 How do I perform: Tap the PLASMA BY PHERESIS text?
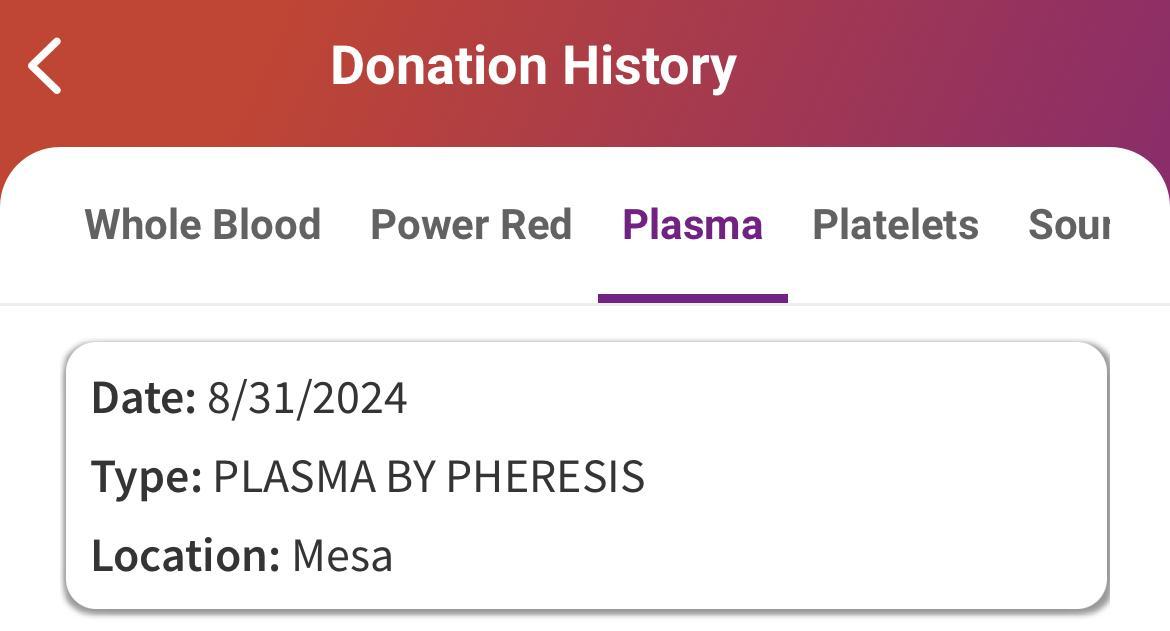click(429, 476)
